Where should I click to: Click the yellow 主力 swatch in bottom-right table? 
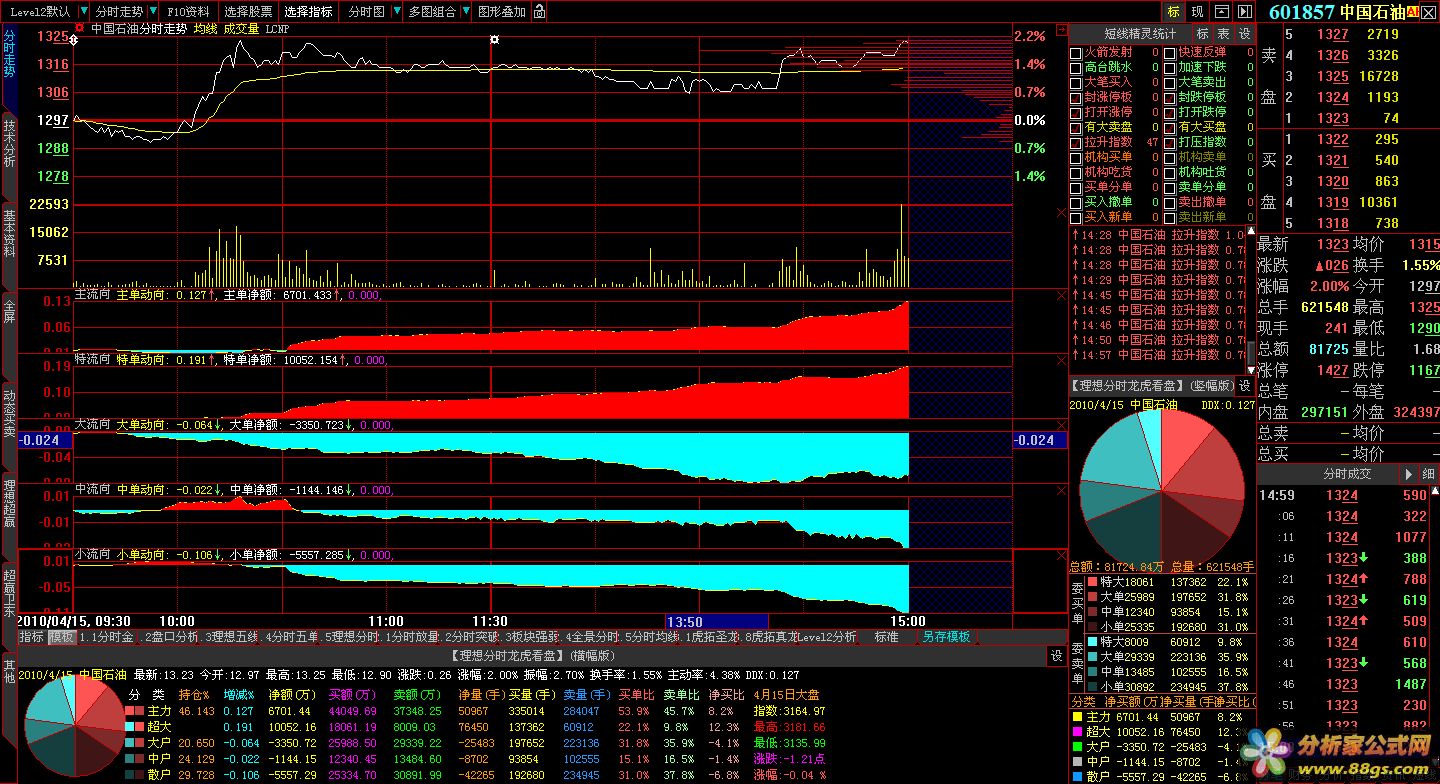coord(1077,717)
